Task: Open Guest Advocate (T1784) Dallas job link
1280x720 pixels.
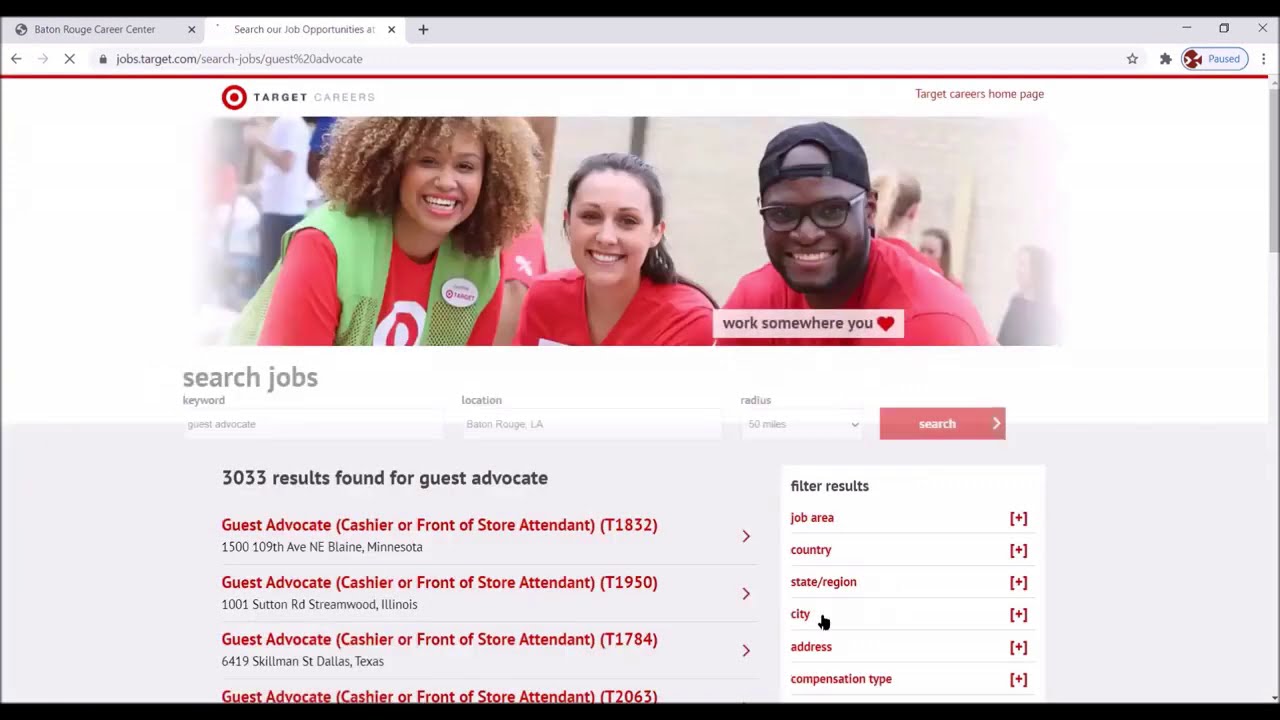Action: point(439,639)
